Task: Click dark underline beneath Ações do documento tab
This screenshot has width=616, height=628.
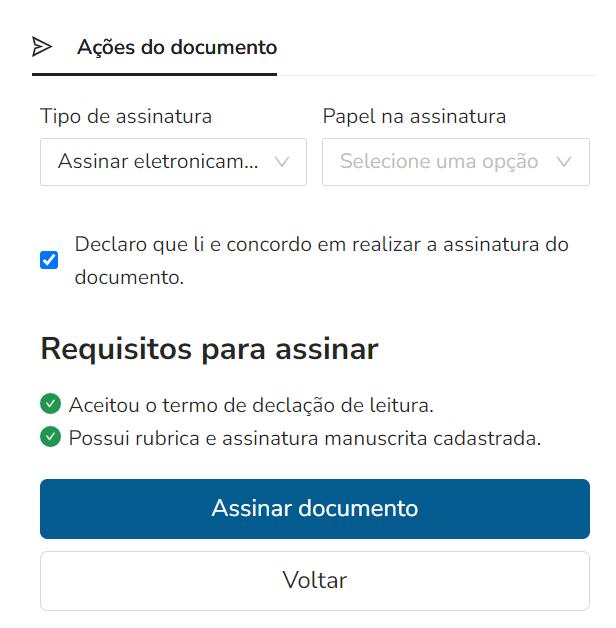Action: pyautogui.click(x=155, y=74)
